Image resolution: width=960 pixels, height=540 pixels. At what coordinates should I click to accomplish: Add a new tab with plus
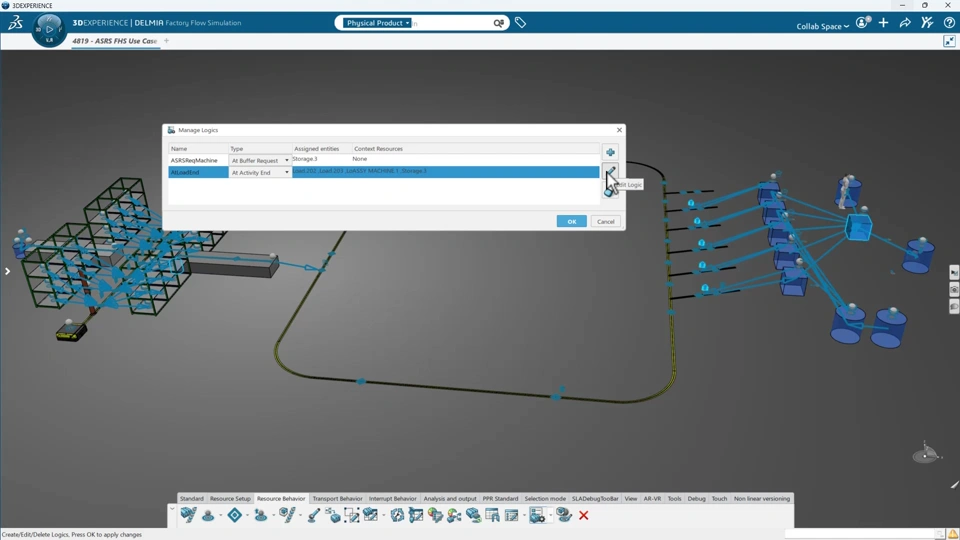(167, 41)
